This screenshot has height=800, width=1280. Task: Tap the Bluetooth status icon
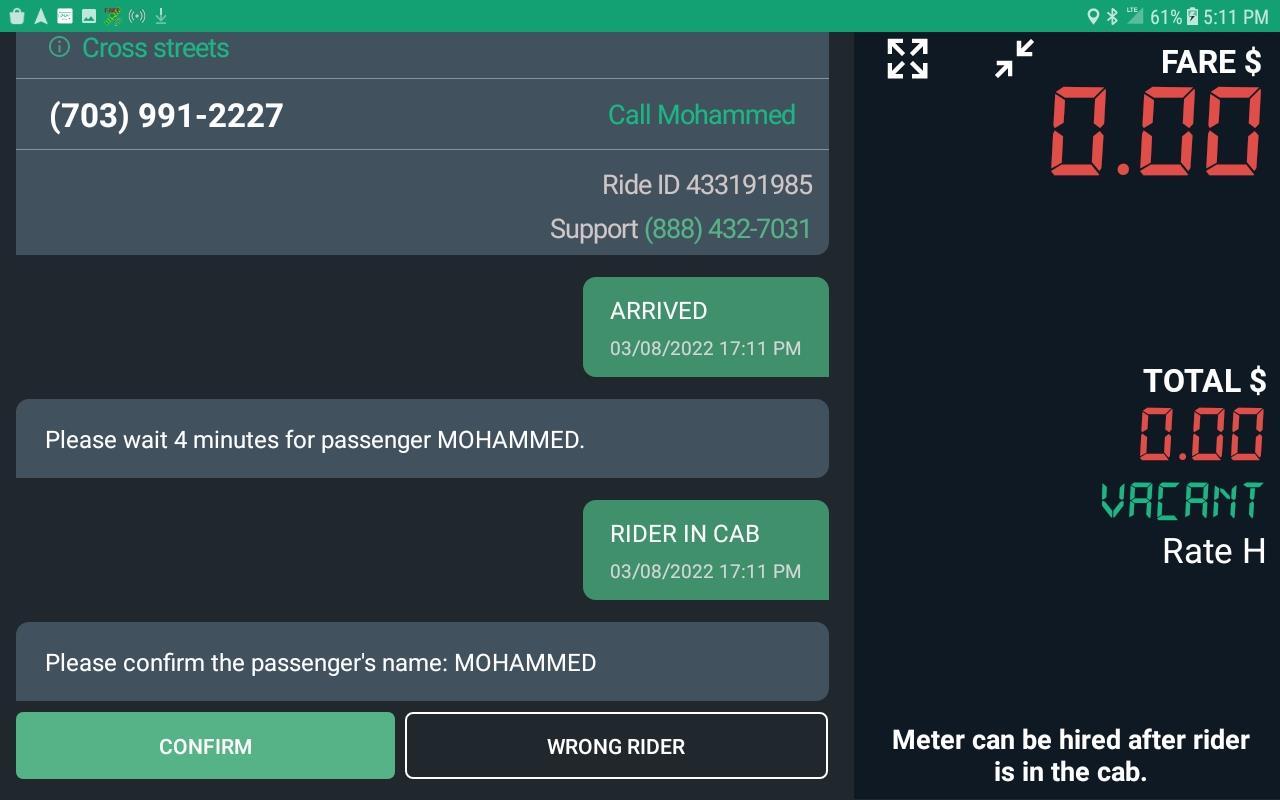[x=1112, y=16]
